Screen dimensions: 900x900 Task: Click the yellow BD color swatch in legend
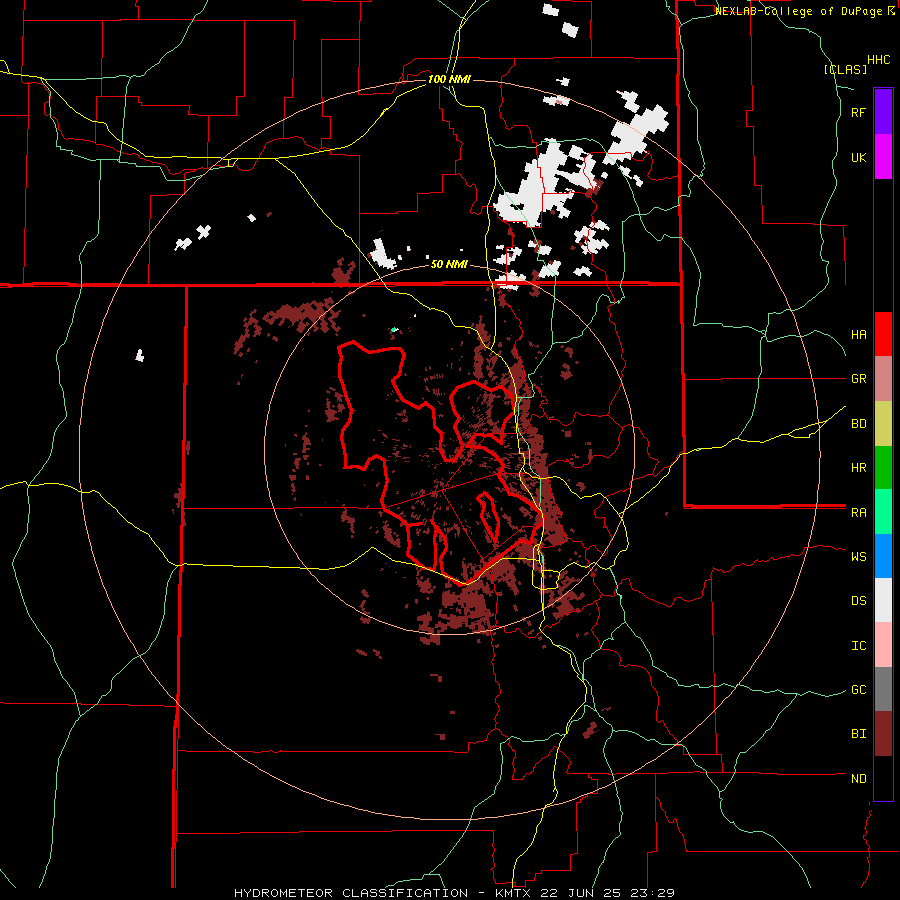(883, 424)
